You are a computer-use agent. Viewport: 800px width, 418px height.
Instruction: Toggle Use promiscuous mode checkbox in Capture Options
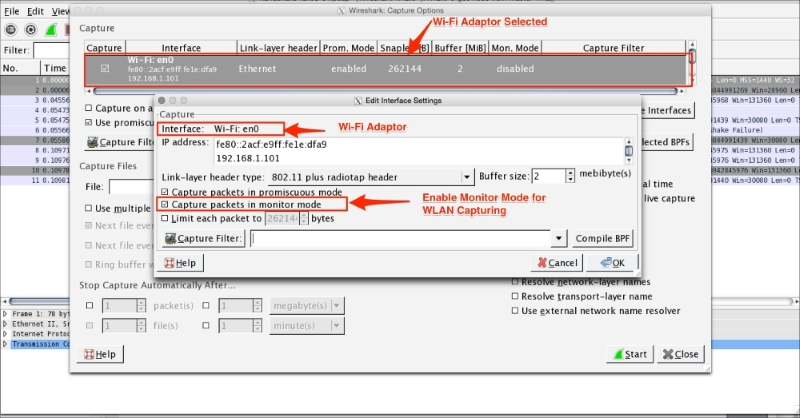click(89, 122)
